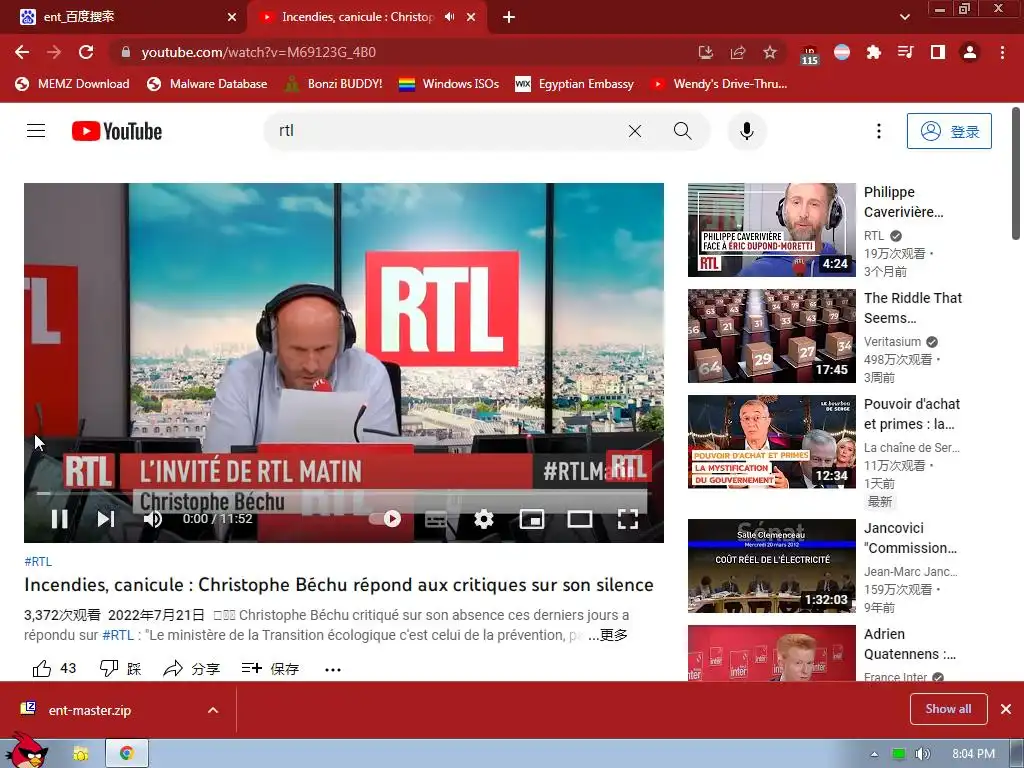Reload the current page

click(x=86, y=52)
